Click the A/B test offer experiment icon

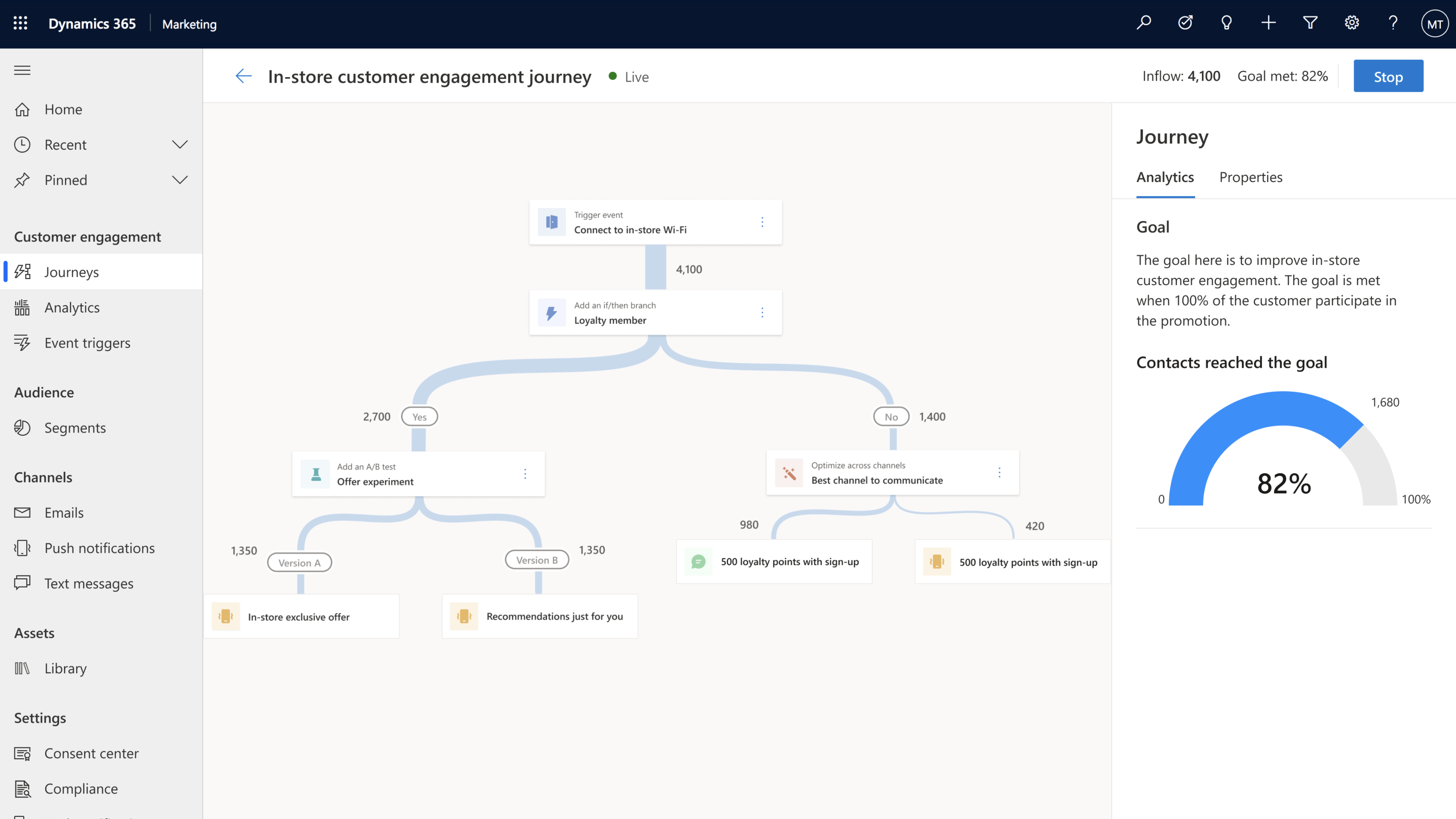click(x=314, y=474)
